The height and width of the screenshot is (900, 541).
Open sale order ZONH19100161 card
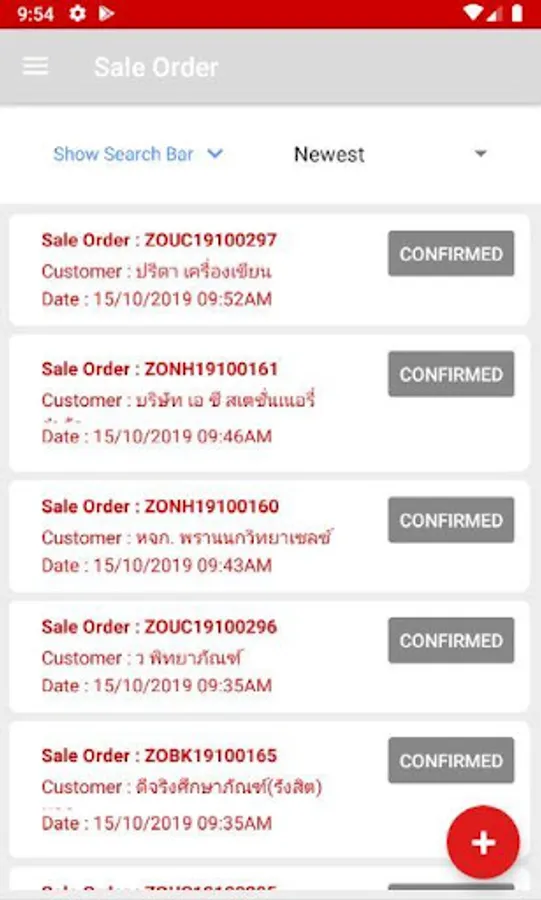269,403
